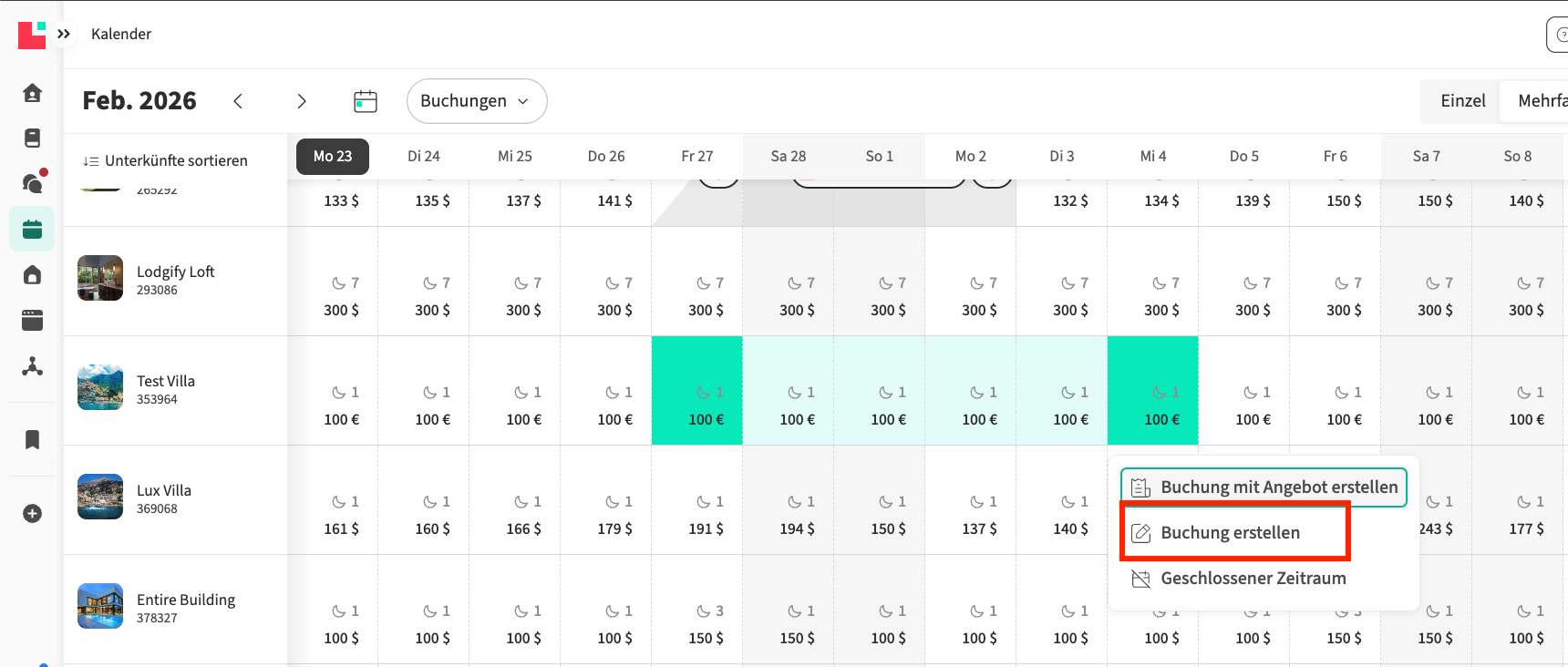Open the inbox chat icon with red dot
The width and height of the screenshot is (1568, 667).
coord(32,183)
